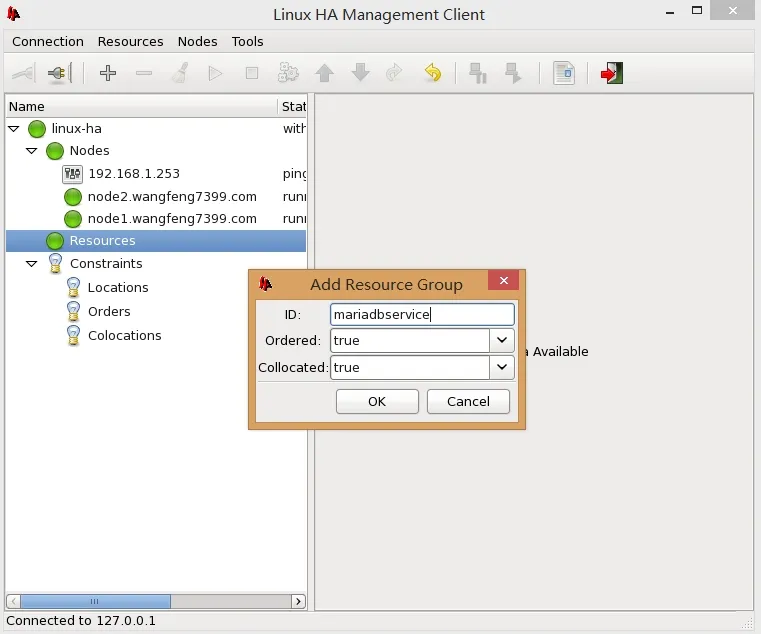761x634 pixels.
Task: Click the 'Connected to 127.0.0.1' status text
Action: point(81,621)
